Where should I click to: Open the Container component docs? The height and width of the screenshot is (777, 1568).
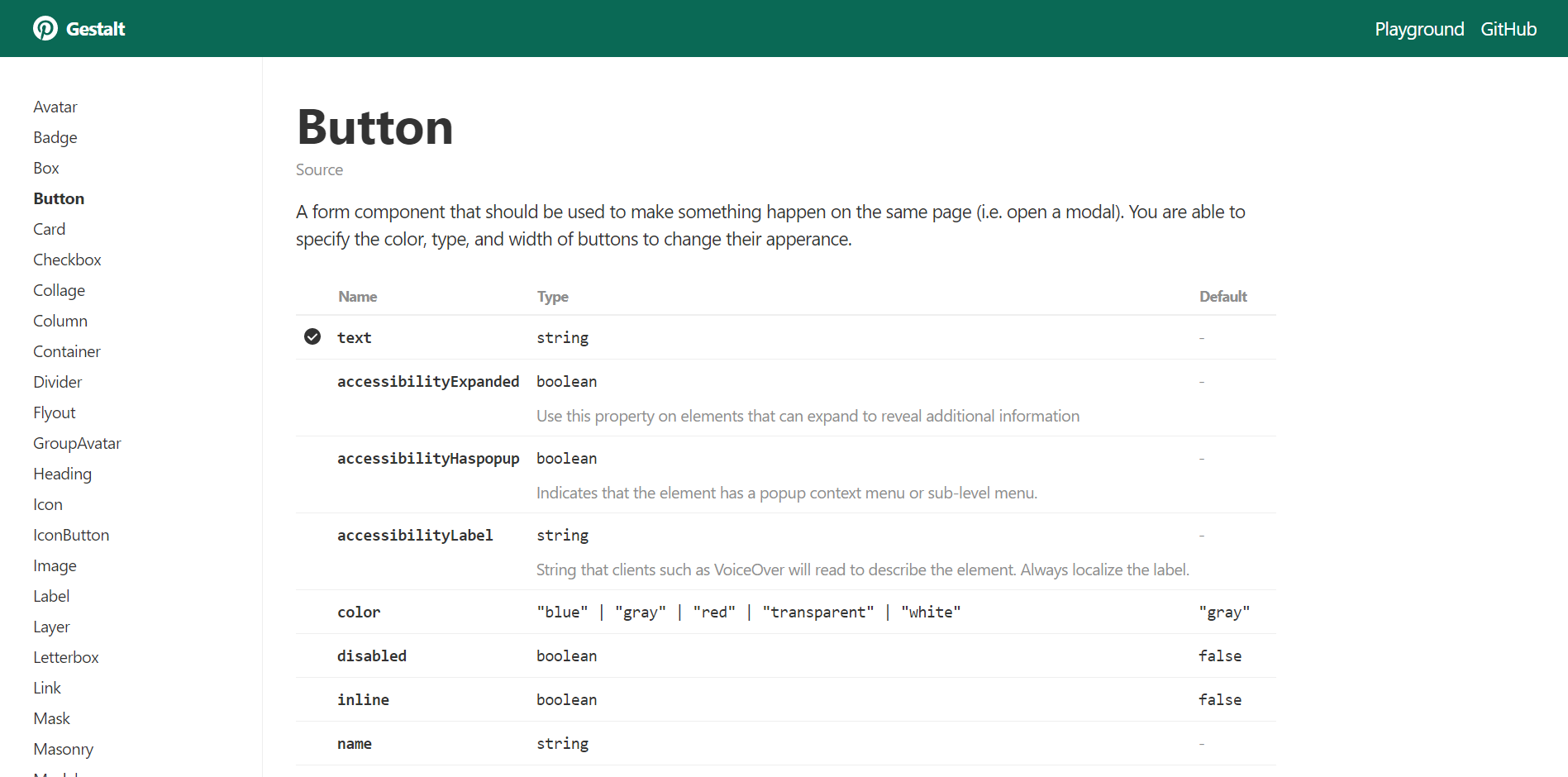tap(66, 351)
